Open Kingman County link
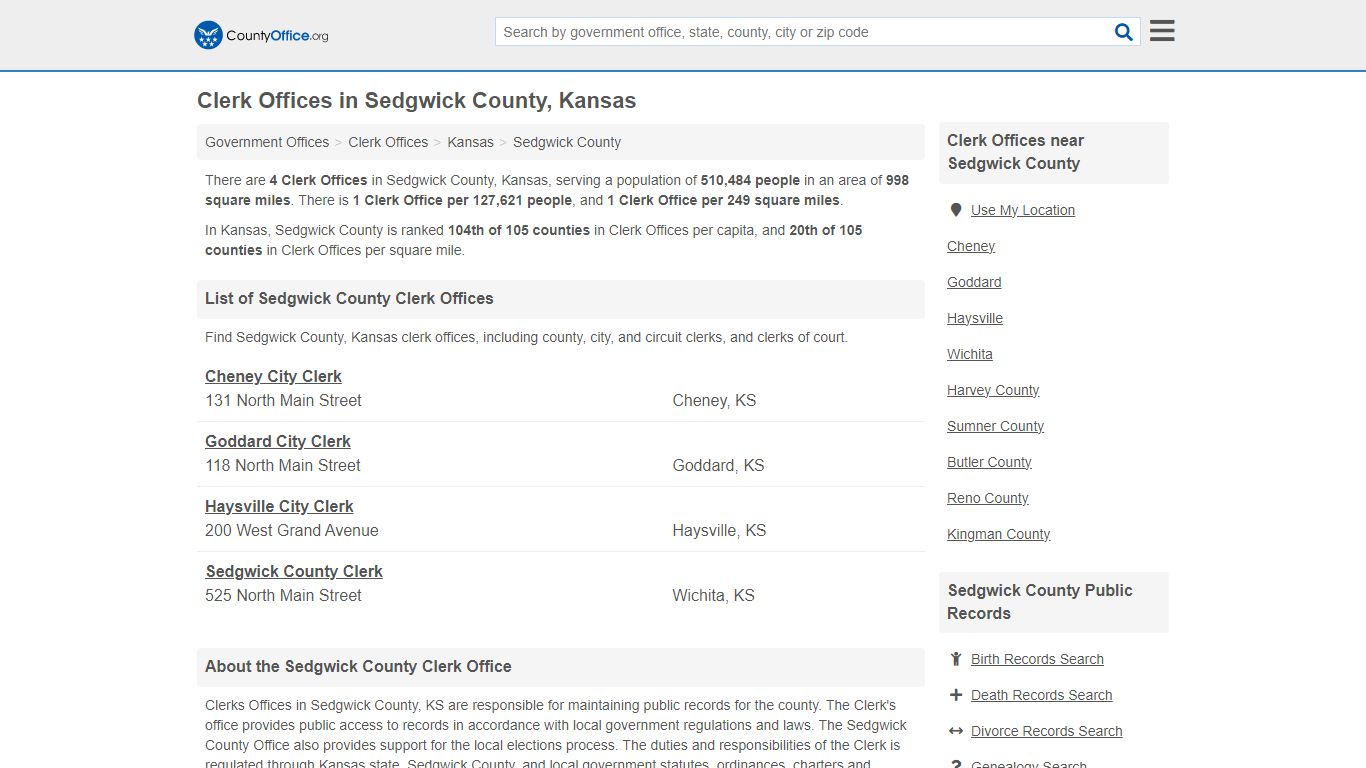The height and width of the screenshot is (768, 1366). (998, 534)
